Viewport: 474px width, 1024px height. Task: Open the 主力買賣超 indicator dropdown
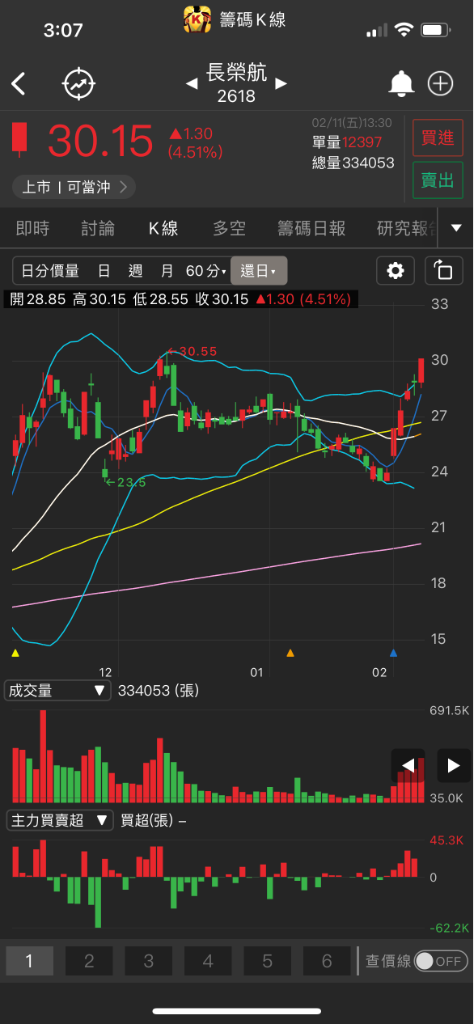tap(59, 821)
